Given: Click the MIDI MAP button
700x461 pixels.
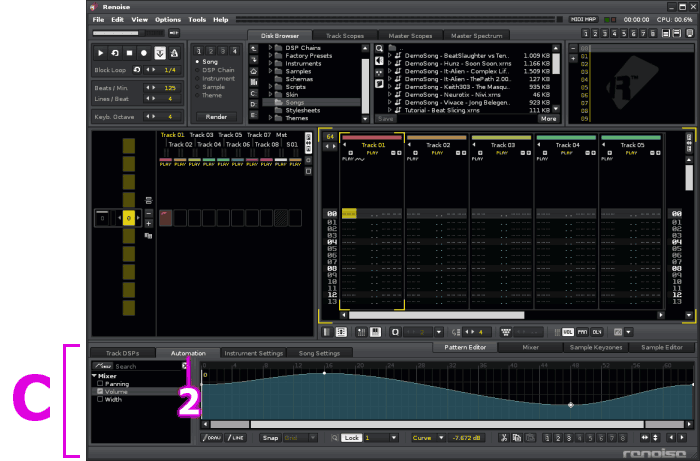Looking at the screenshot, I should click(x=583, y=20).
